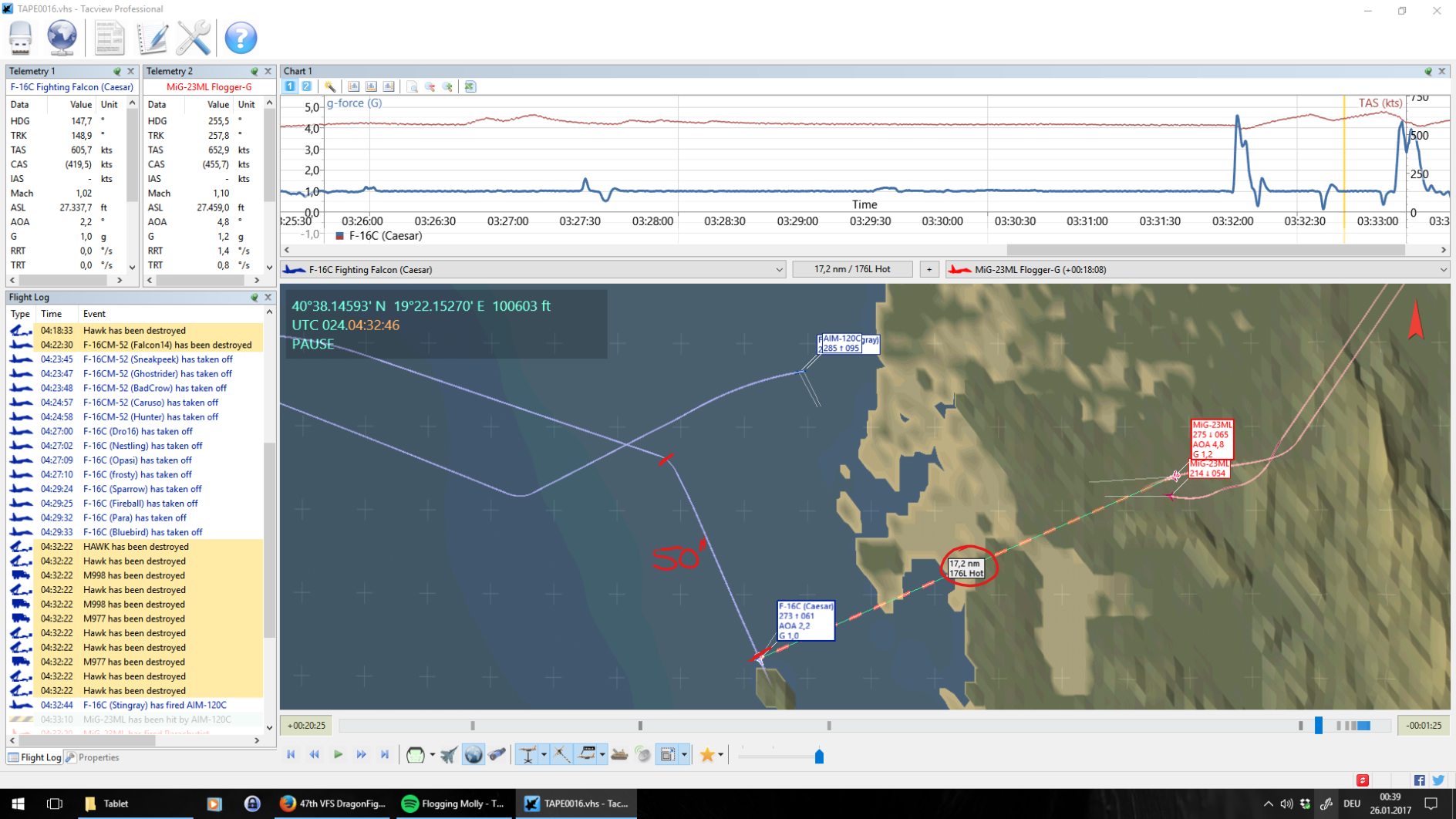Close the Telemetry 2 panel
The width and height of the screenshot is (1456, 819).
tap(268, 71)
